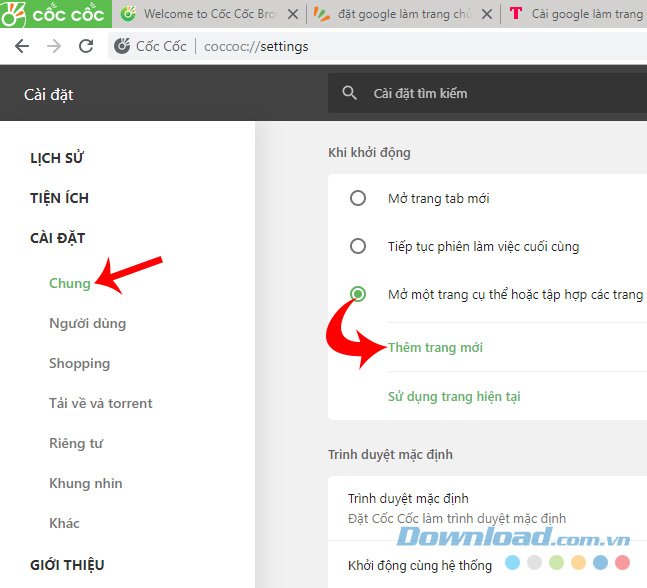
Task: Select 'Tiếp tục phiên làm việc cuối cùng' radio
Action: tap(358, 246)
